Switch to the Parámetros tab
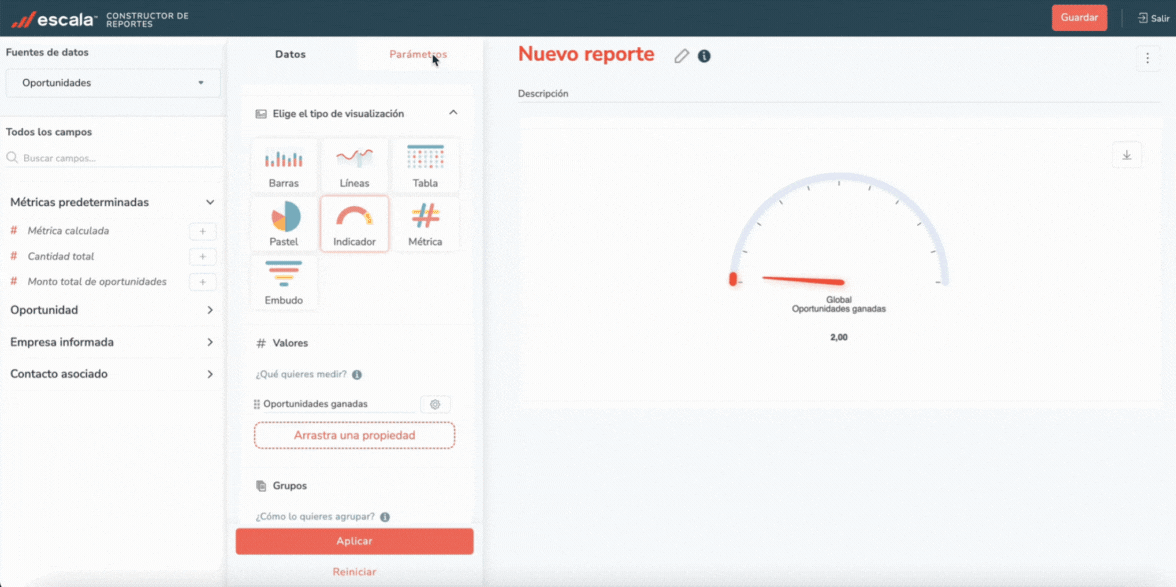 click(x=418, y=54)
